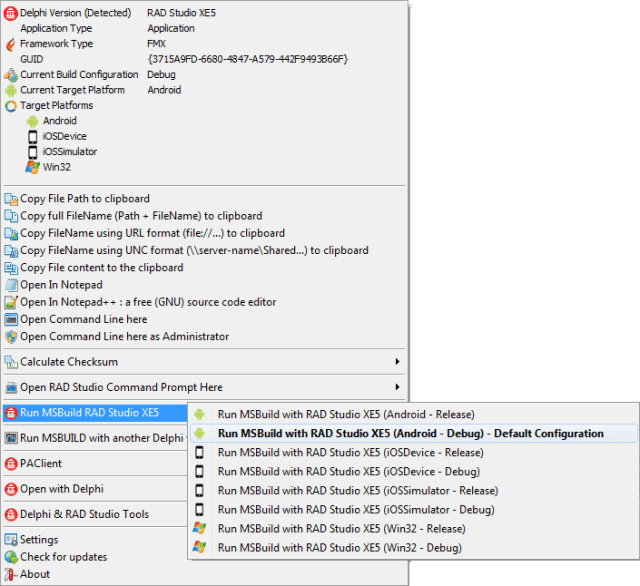Select Open Command Line here as Administrator
This screenshot has height=586, width=640.
(204, 337)
